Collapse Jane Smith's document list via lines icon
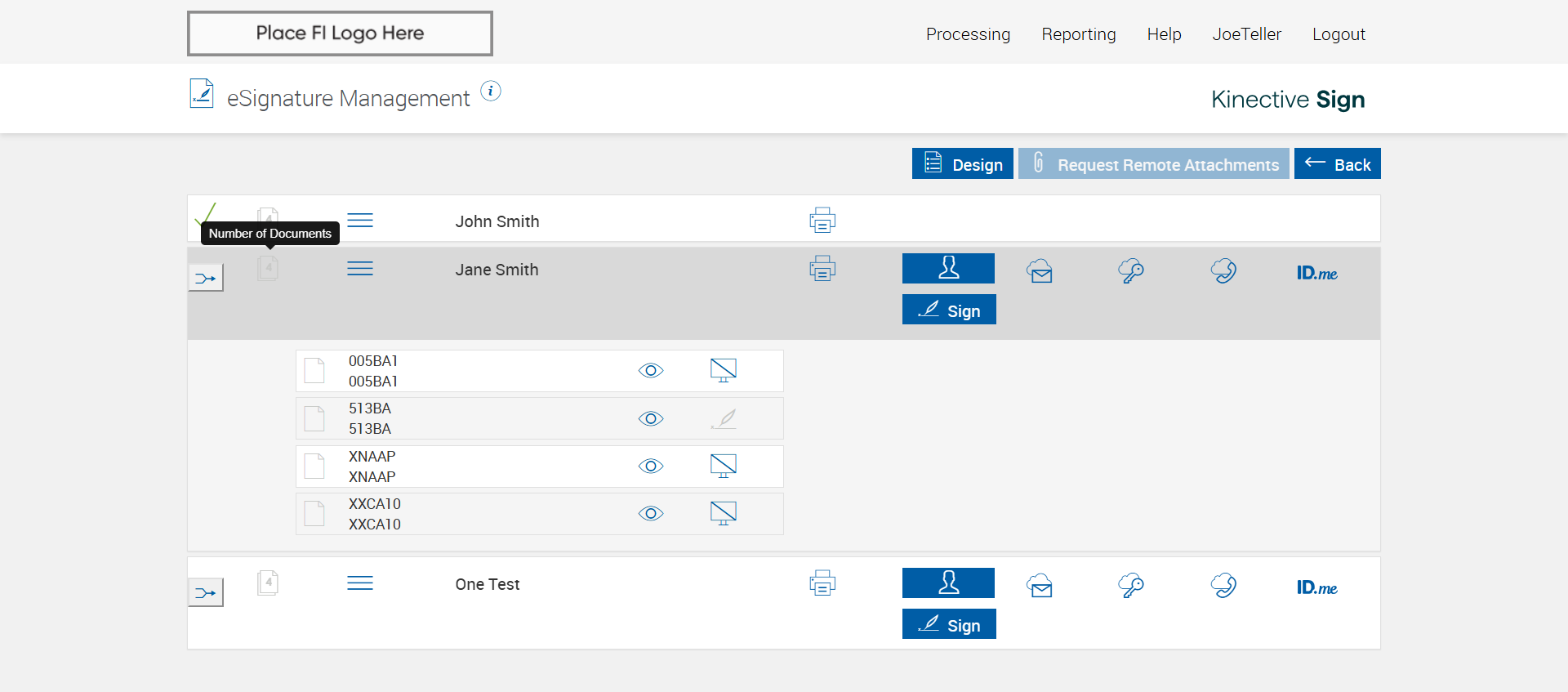 click(x=360, y=269)
